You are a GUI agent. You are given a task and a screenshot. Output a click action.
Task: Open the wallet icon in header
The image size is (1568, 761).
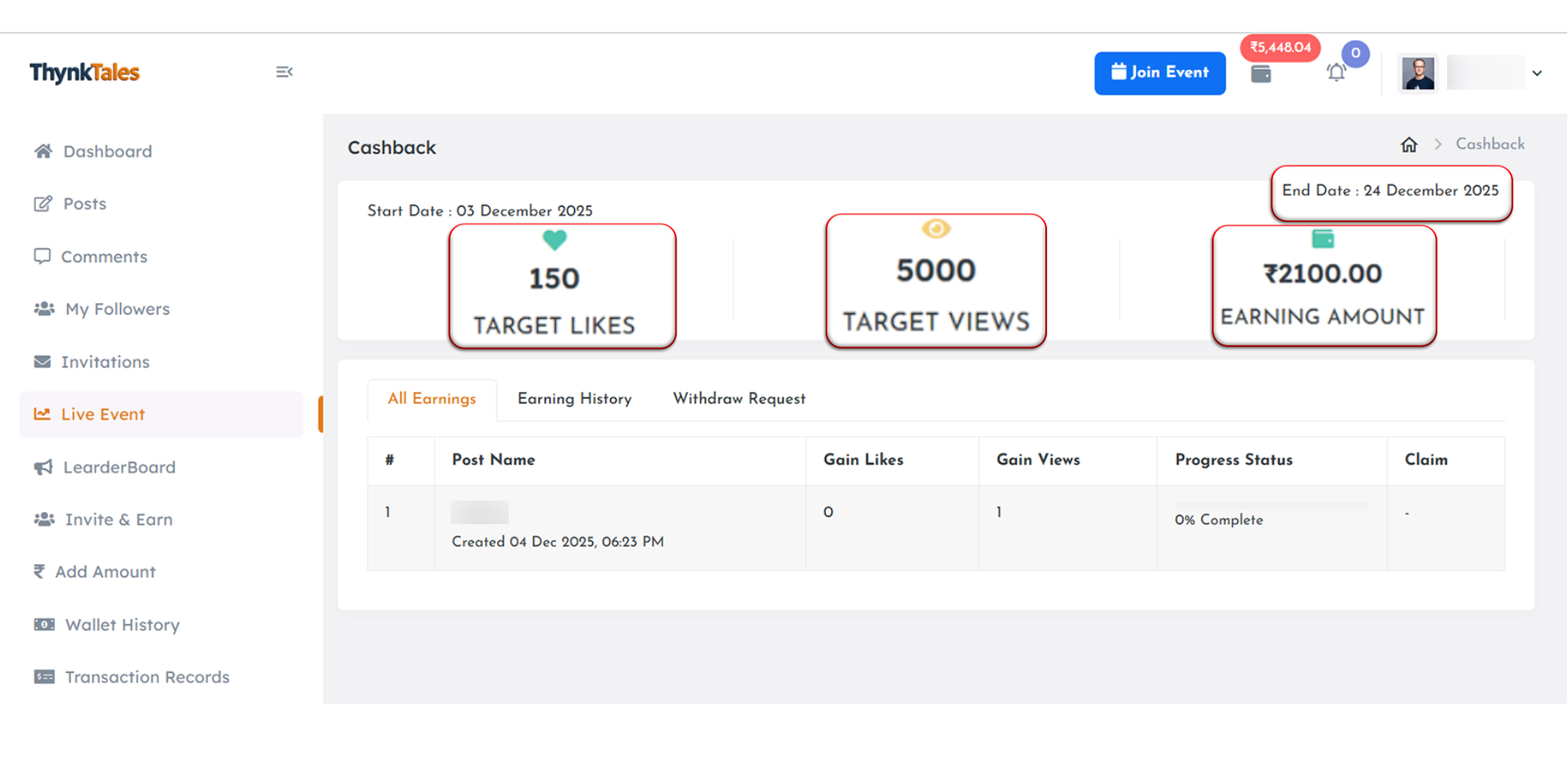pyautogui.click(x=1261, y=74)
